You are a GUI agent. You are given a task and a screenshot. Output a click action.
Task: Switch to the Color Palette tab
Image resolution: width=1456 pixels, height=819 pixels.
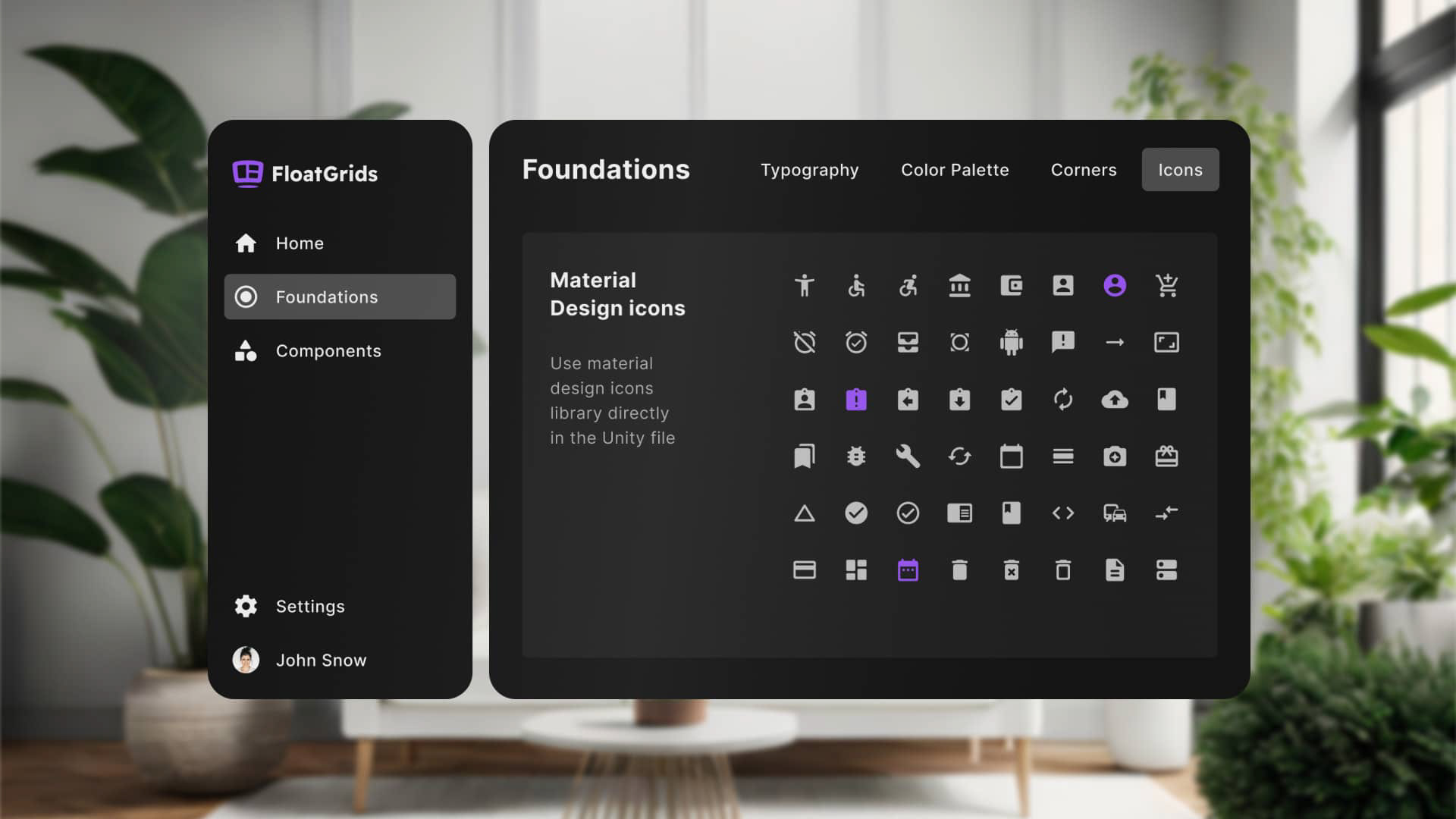(955, 170)
